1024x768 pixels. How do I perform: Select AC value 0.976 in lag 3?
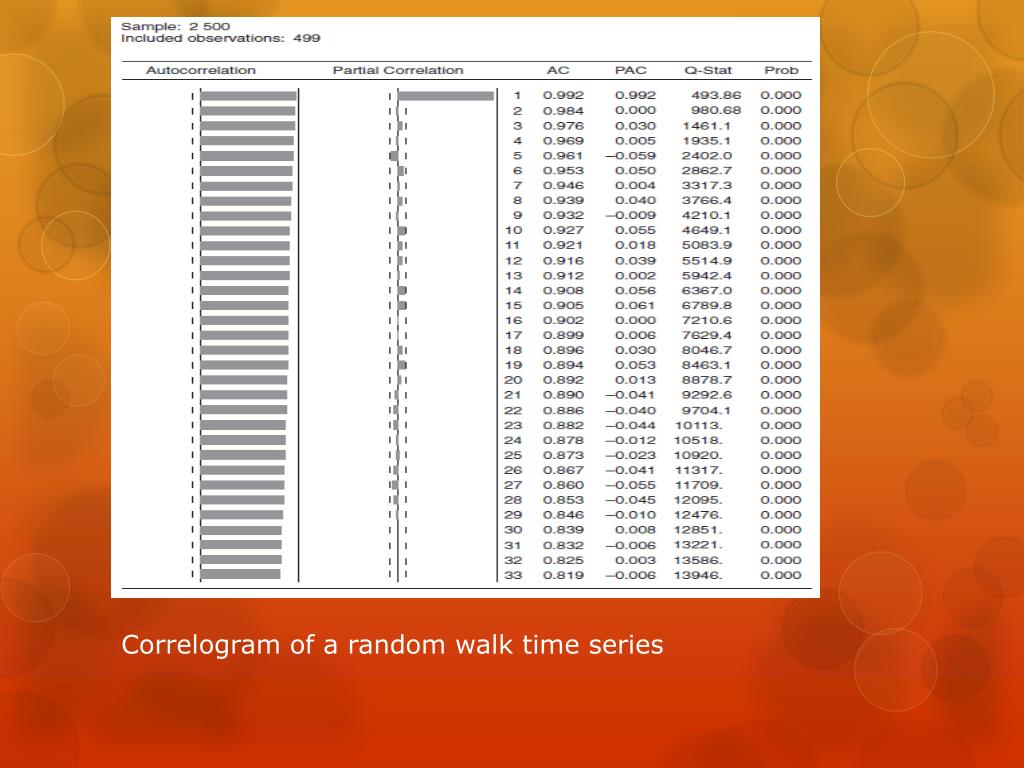coord(563,125)
